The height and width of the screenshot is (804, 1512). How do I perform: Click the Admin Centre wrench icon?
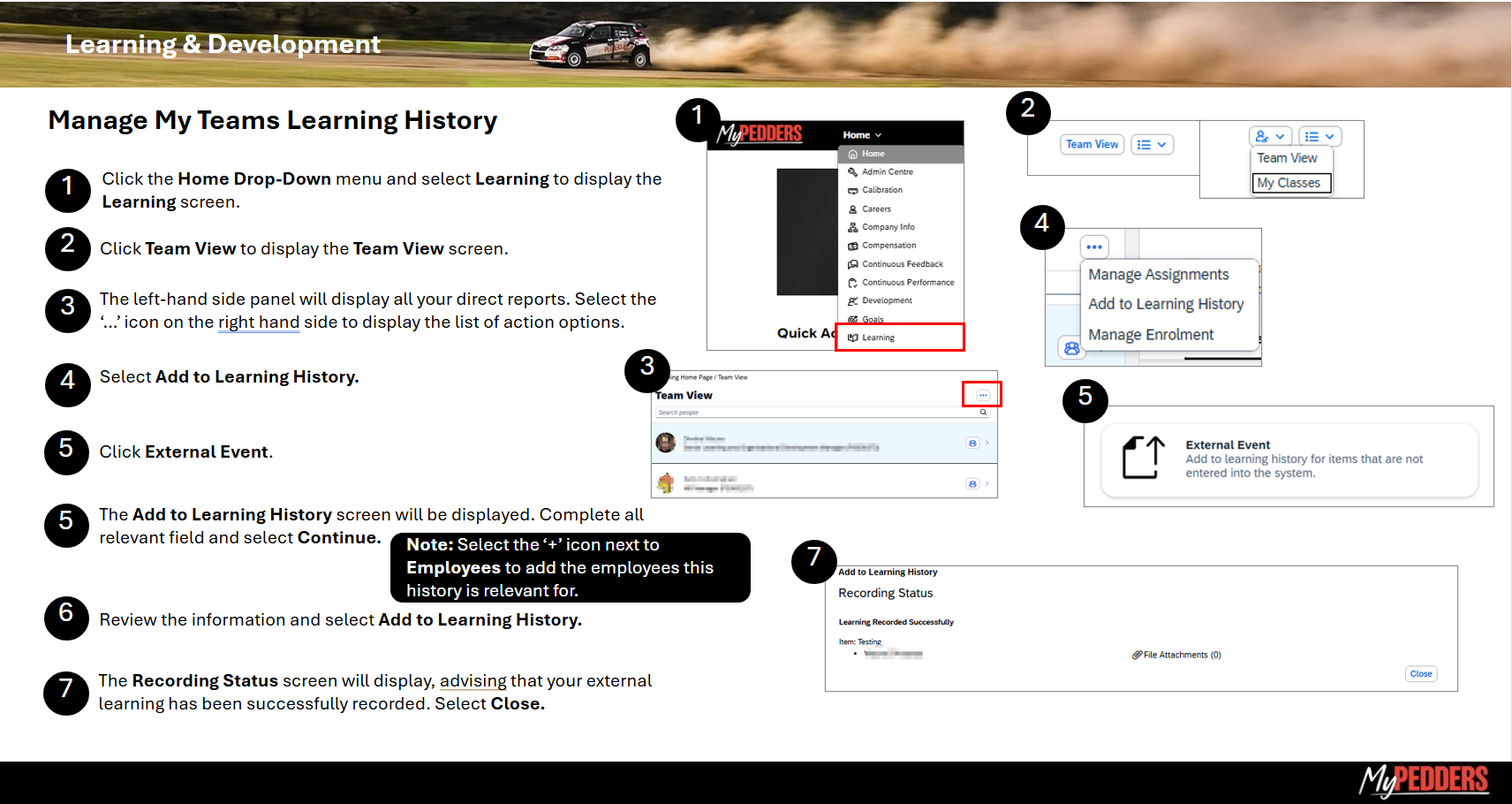click(x=852, y=172)
